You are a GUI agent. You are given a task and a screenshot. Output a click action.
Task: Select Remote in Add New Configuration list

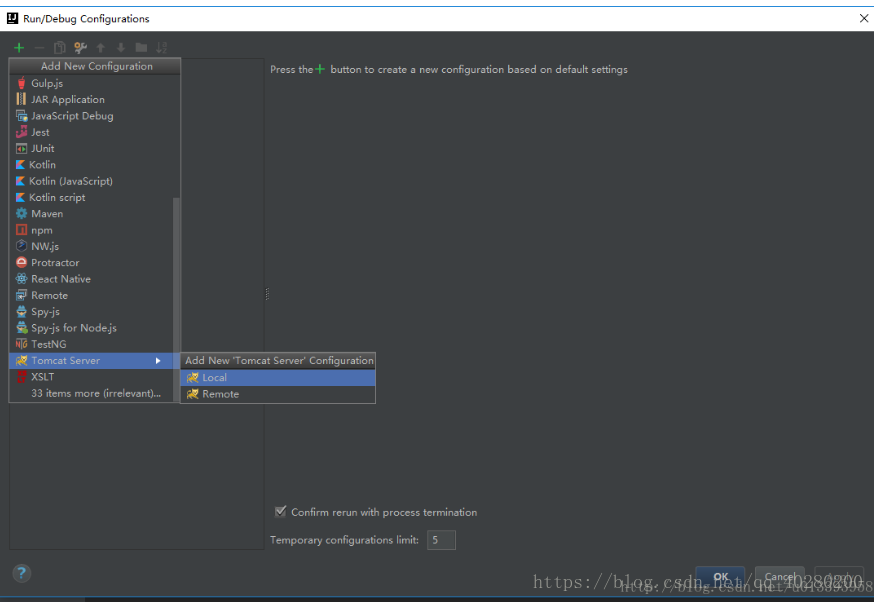pyautogui.click(x=92, y=295)
